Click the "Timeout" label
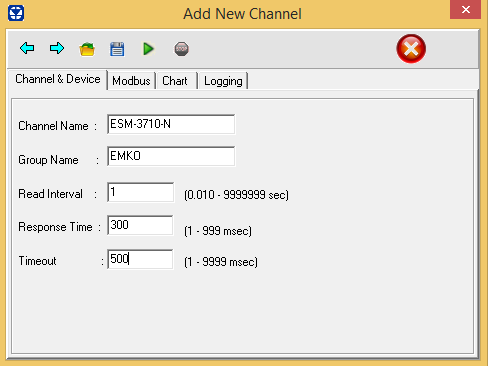 pyautogui.click(x=37, y=261)
